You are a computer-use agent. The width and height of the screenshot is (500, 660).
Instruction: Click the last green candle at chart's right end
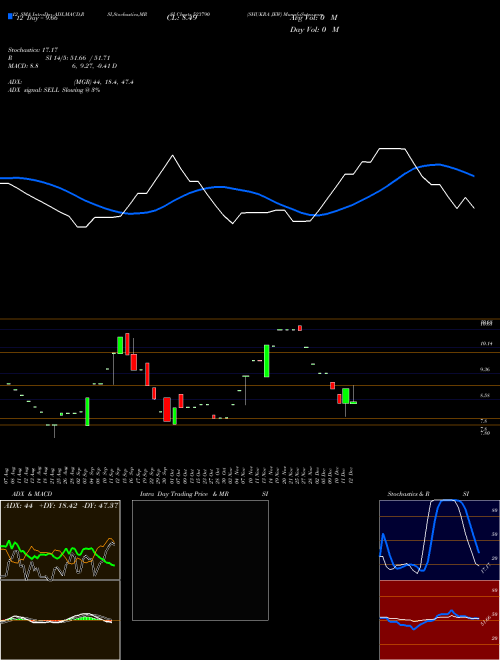pos(354,403)
